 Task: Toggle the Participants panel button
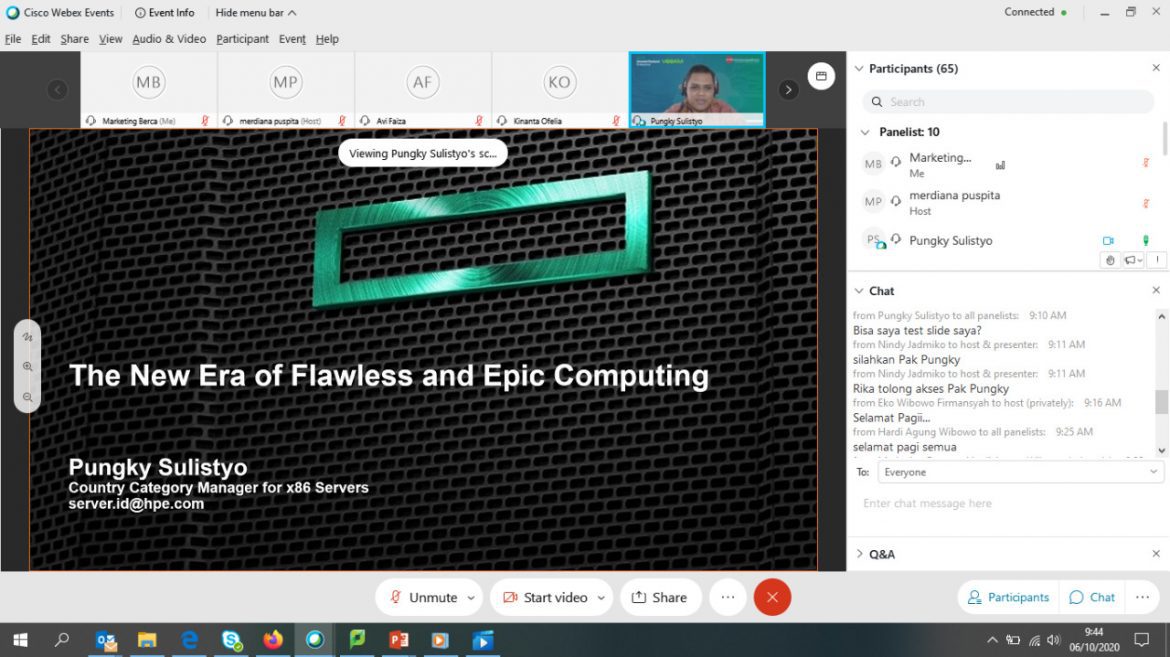1008,597
